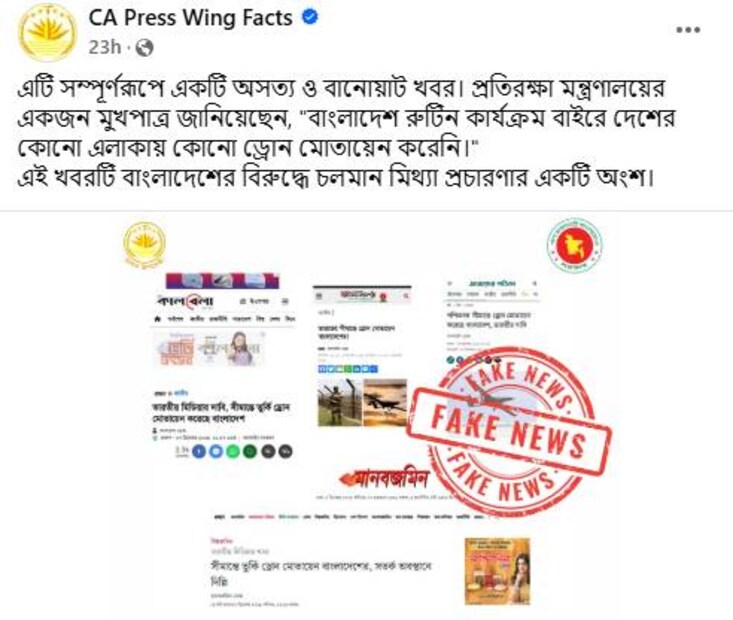This screenshot has width=733, height=620.
Task: Click the Kalbela headline about Turkish drones
Action: click(x=221, y=413)
